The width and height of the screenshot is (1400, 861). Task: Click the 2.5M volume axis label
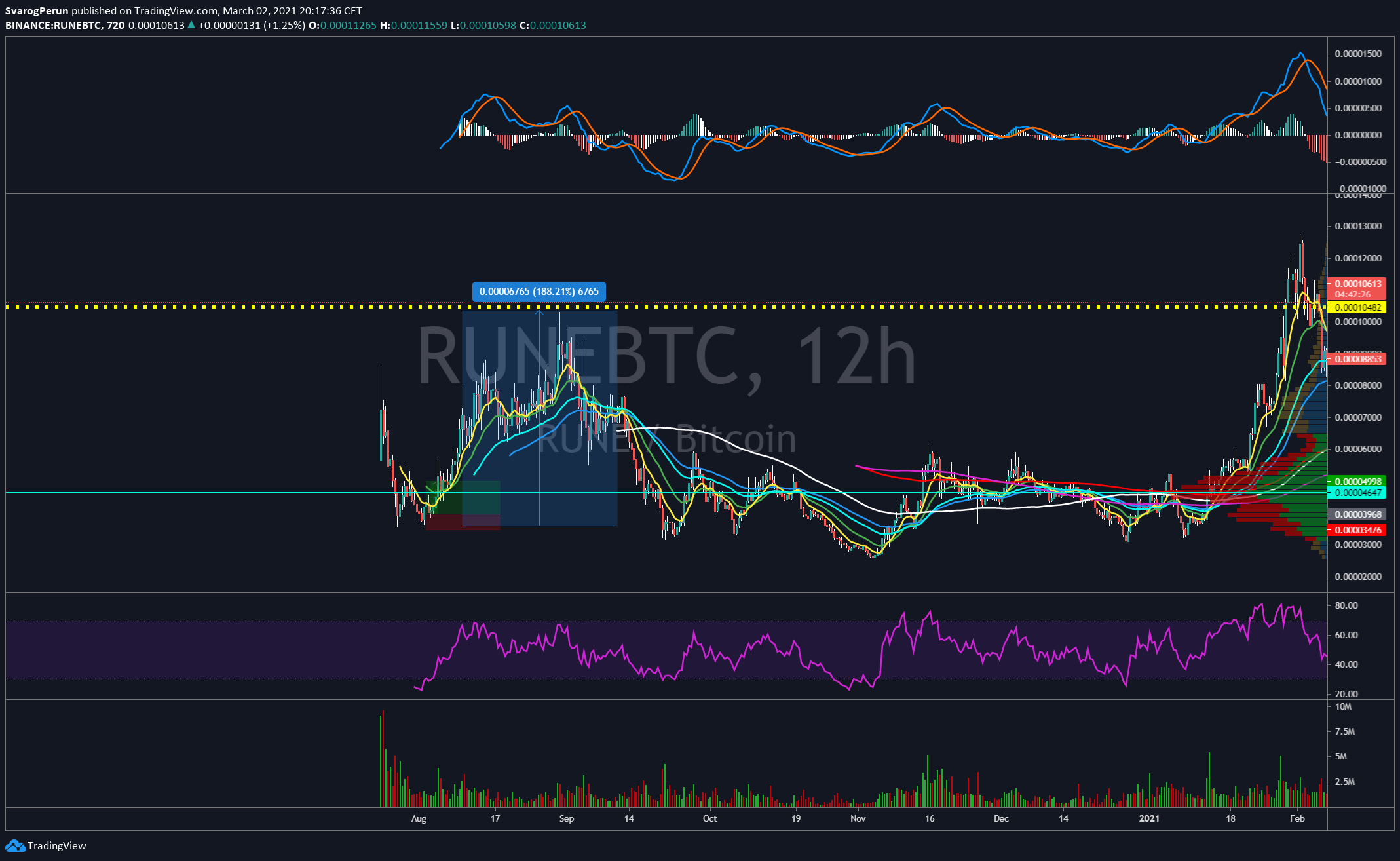click(1345, 782)
